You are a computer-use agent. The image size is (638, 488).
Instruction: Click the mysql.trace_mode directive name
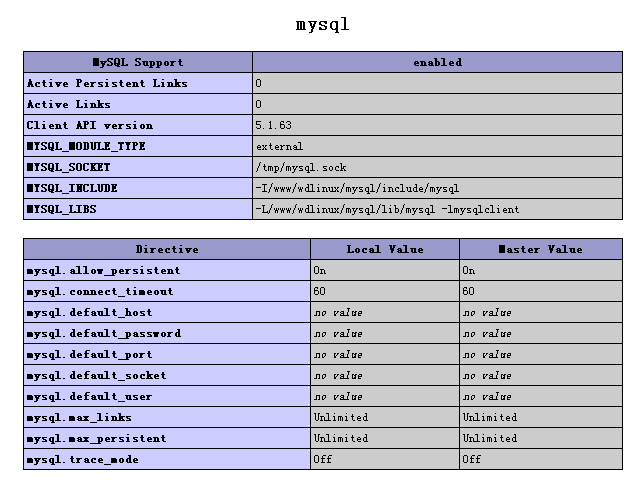(83, 459)
